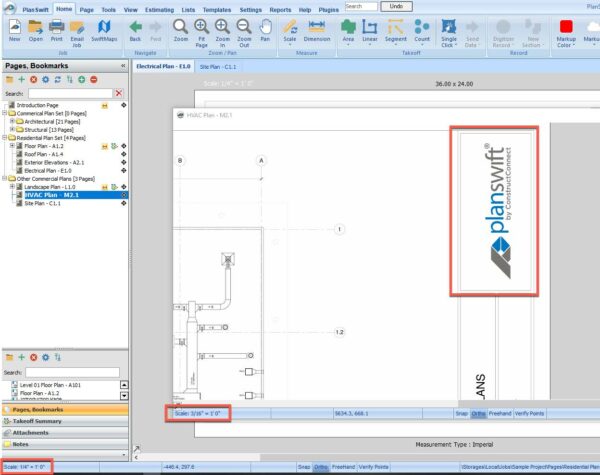Viewport: 600px width, 475px height.
Task: Toggle Verify Points in HVAC Plan window
Action: pyautogui.click(x=529, y=413)
